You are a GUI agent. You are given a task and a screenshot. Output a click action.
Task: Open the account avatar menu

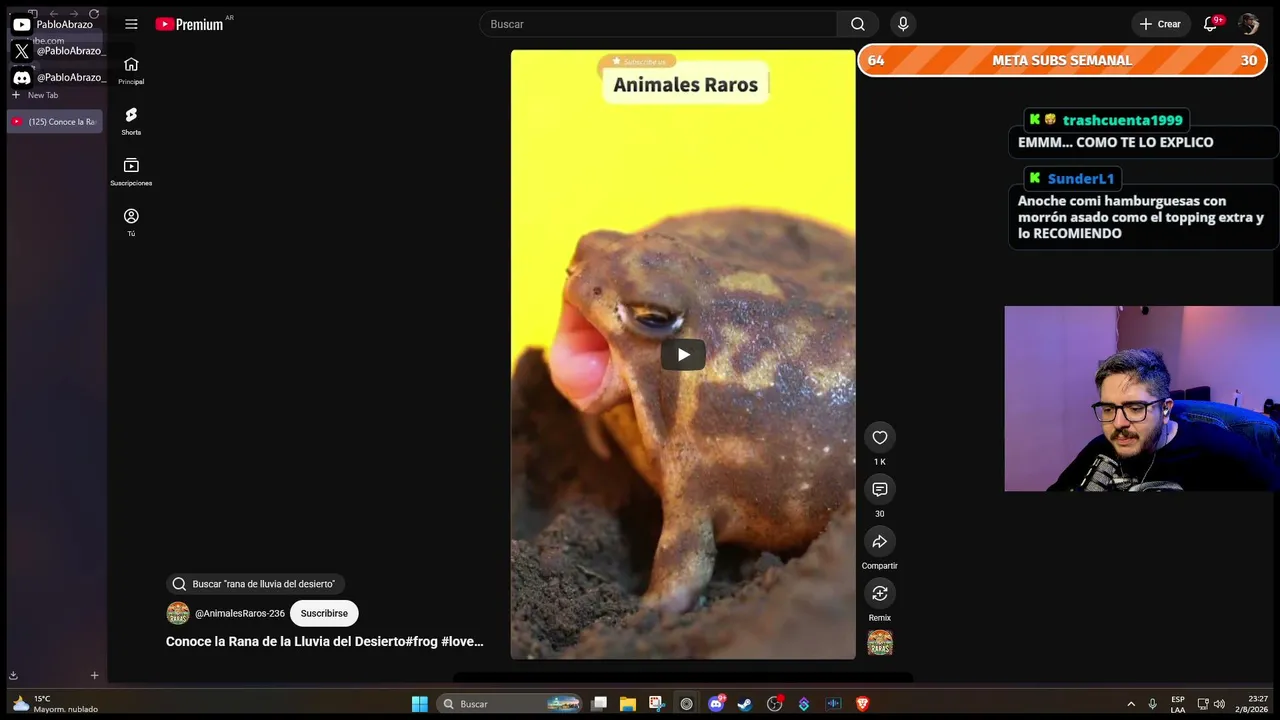1248,24
